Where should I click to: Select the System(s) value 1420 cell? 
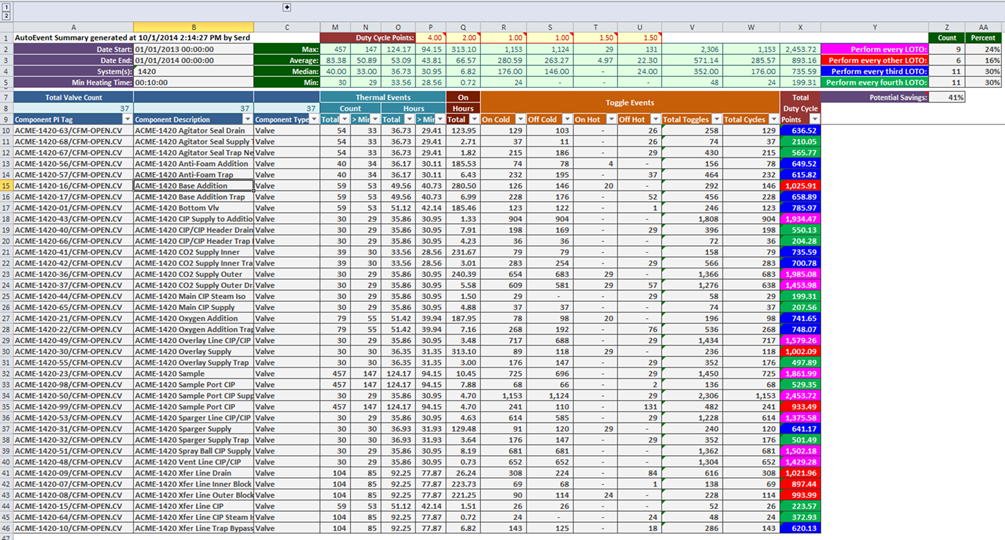tap(194, 71)
